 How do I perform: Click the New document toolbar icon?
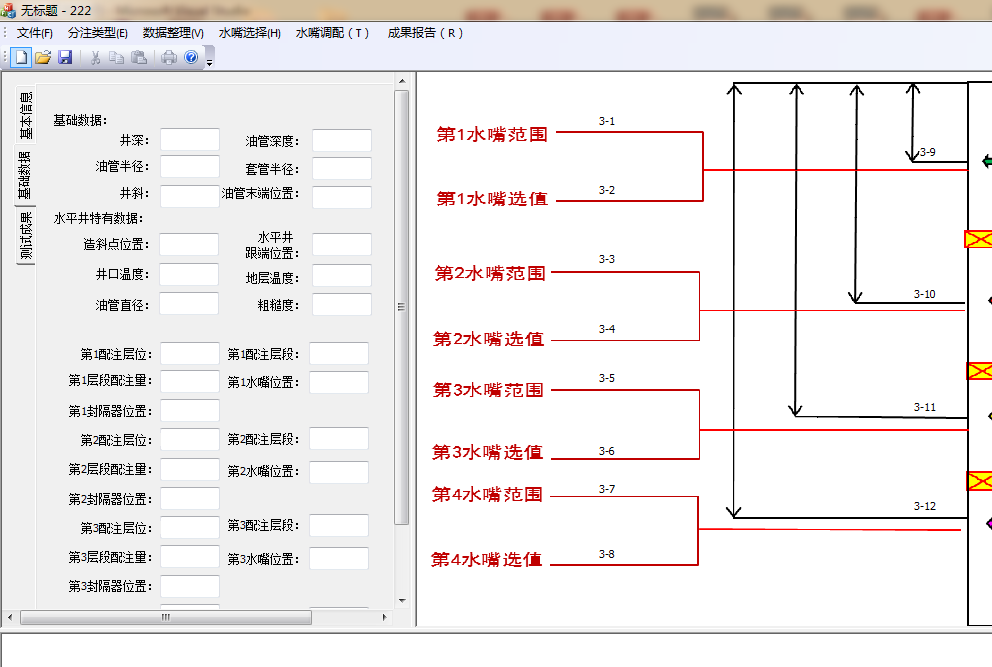click(x=22, y=58)
